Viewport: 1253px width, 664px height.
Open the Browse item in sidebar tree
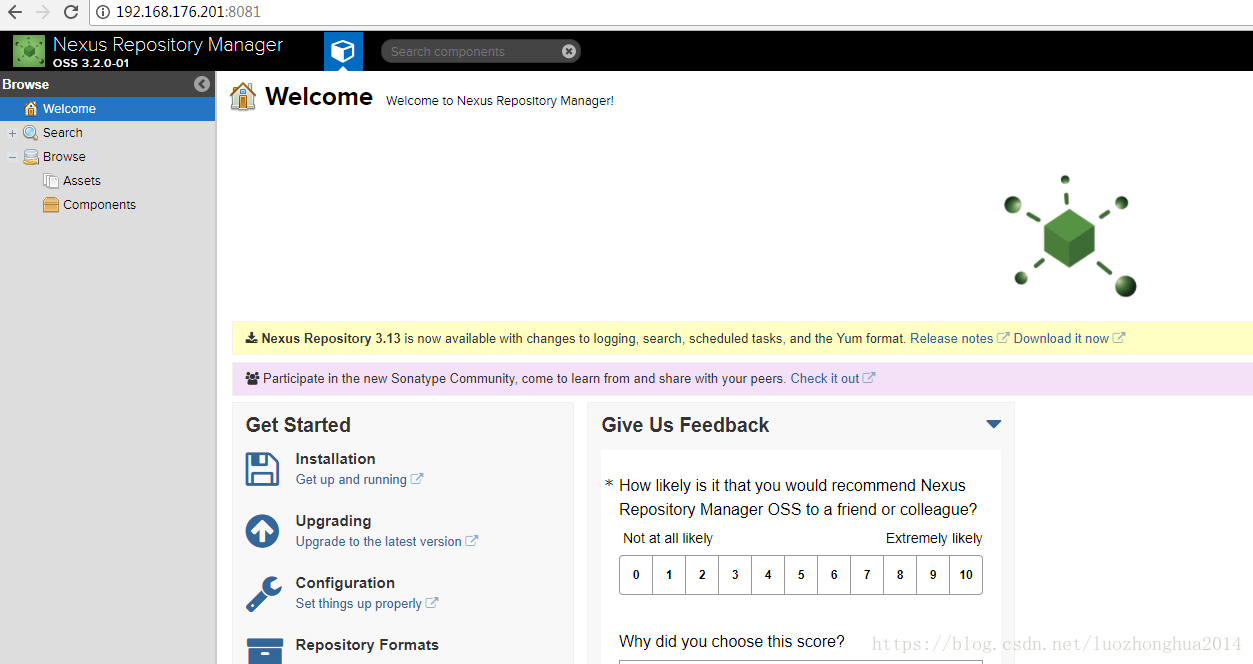point(64,157)
